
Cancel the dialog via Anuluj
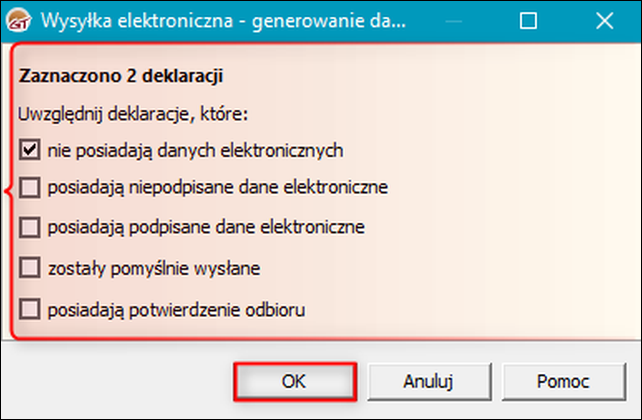[429, 382]
